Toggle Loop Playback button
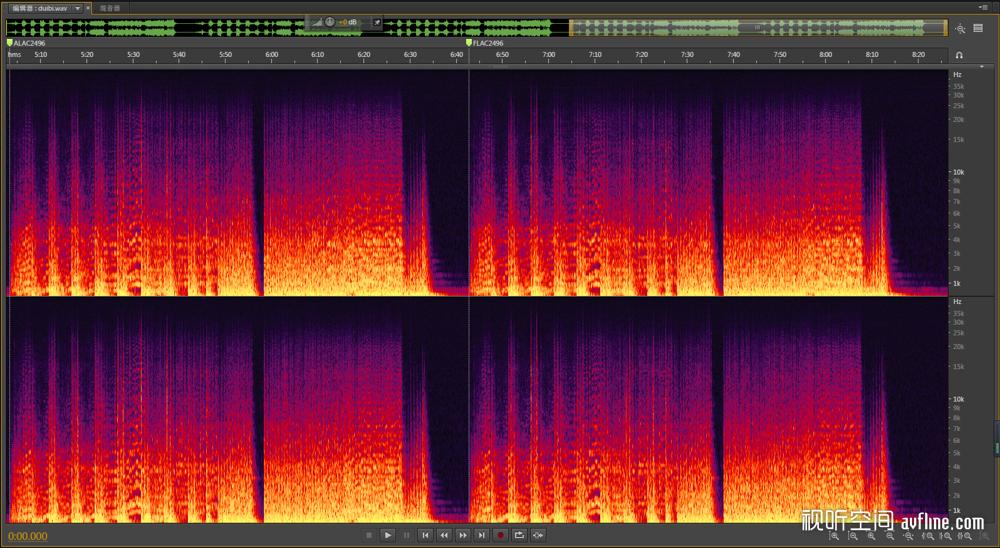1000x548 pixels. coord(519,535)
